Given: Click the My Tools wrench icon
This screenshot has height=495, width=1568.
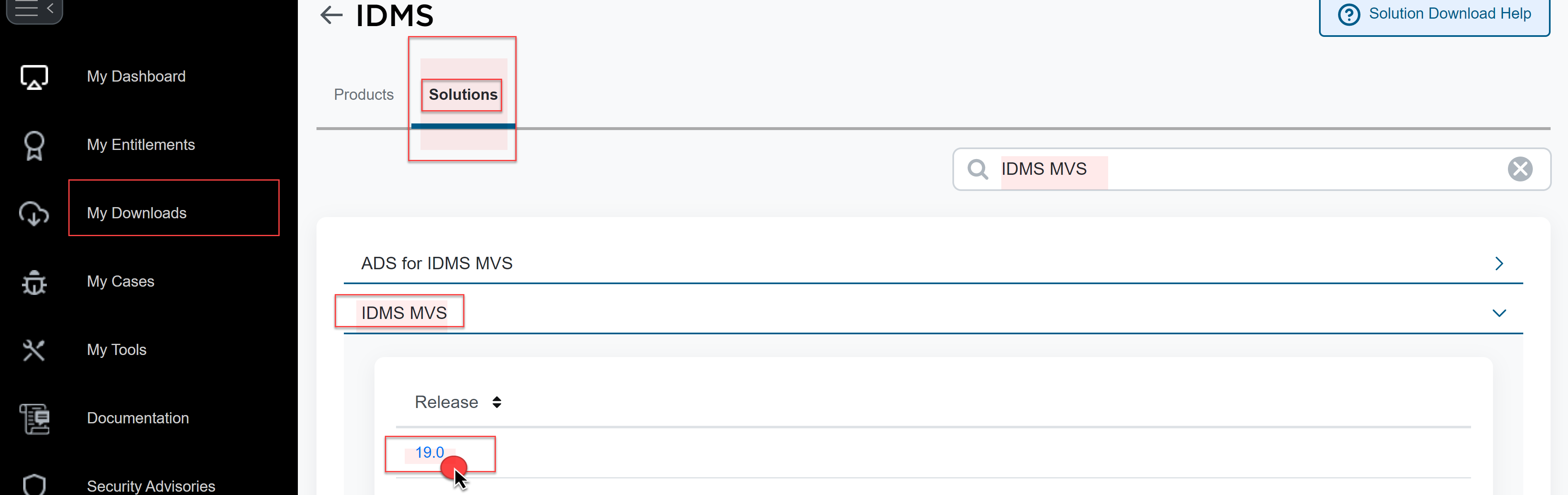Looking at the screenshot, I should click(34, 350).
